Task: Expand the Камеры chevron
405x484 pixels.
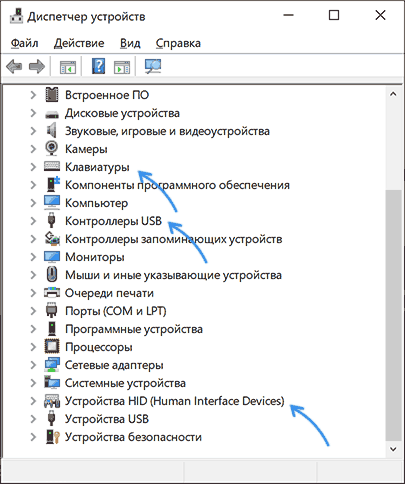Action: [33, 149]
